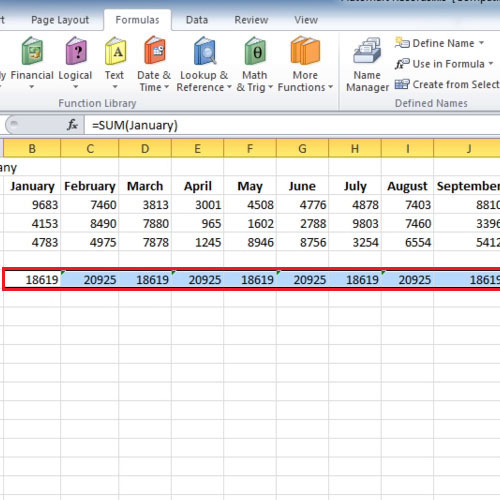Select column G header
This screenshot has width=500, height=500.
pos(302,148)
